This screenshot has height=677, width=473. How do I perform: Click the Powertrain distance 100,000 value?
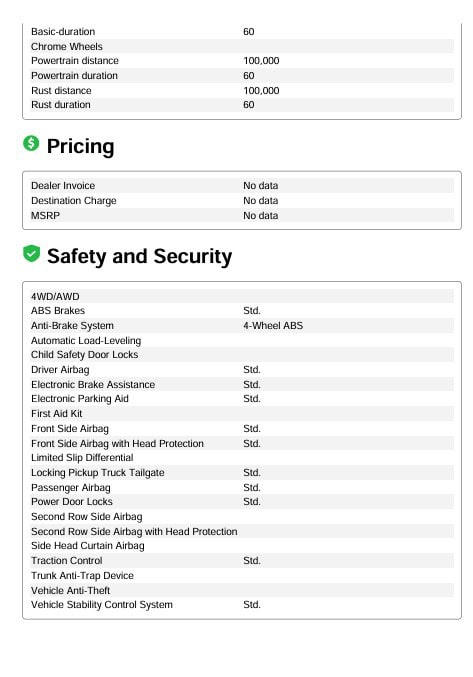[x=261, y=61]
